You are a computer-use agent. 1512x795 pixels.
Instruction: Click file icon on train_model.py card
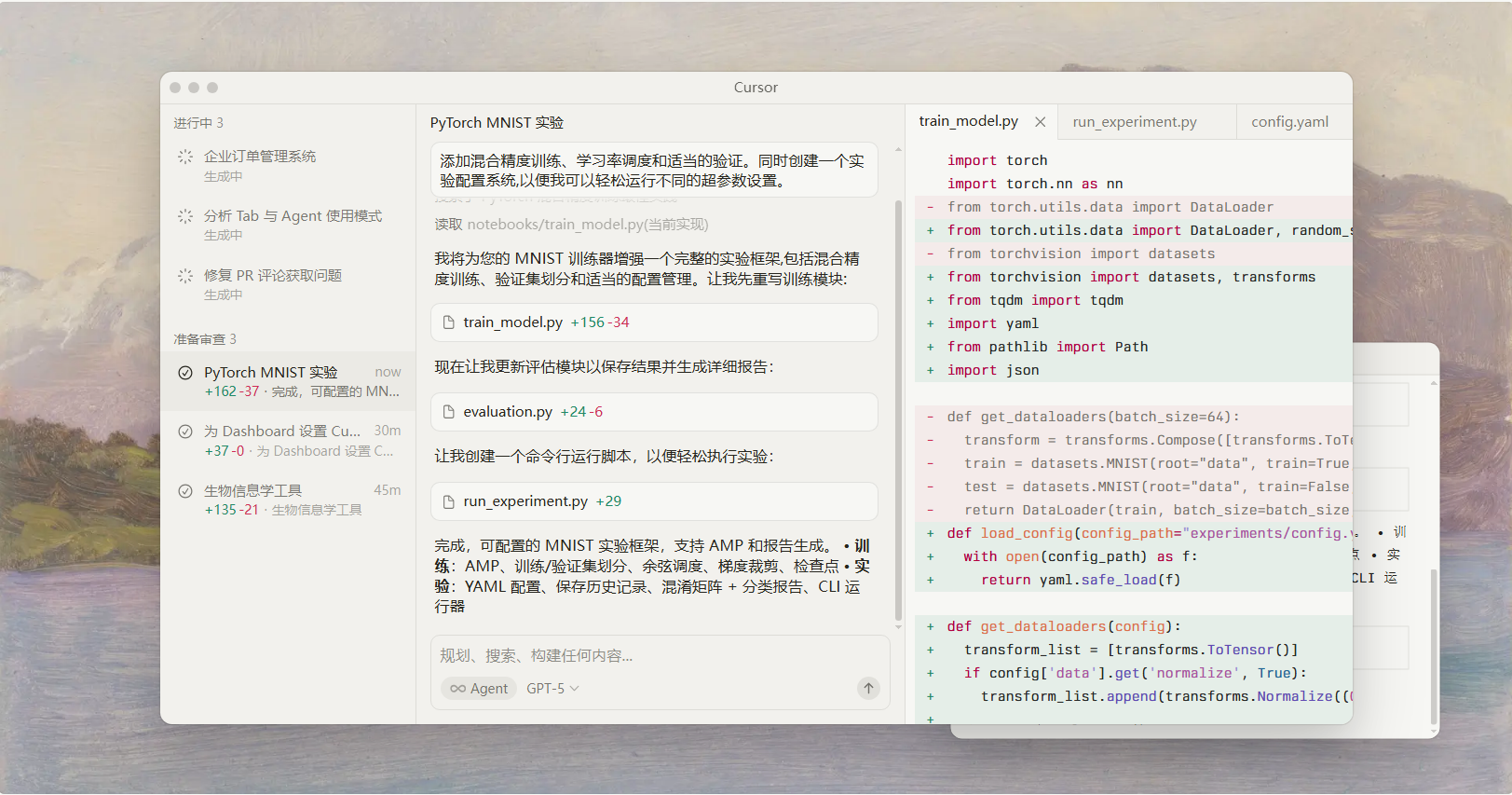tap(449, 322)
